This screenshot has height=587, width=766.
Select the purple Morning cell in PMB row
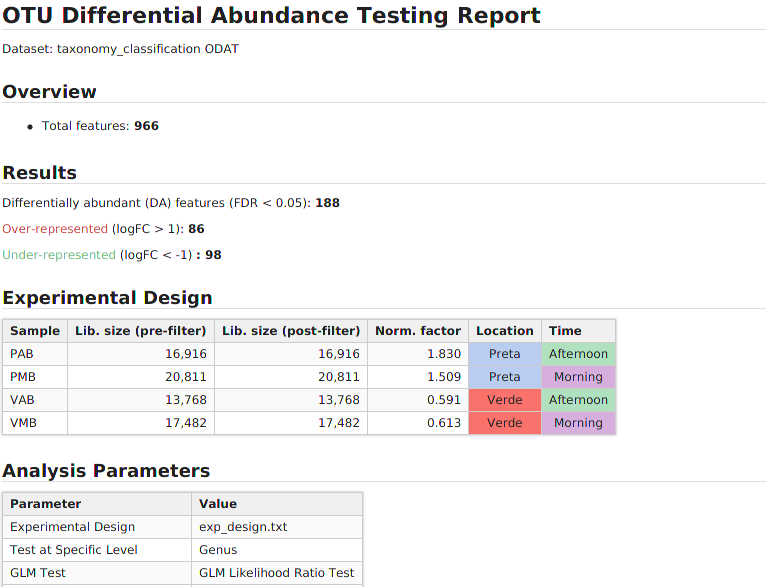pos(578,377)
